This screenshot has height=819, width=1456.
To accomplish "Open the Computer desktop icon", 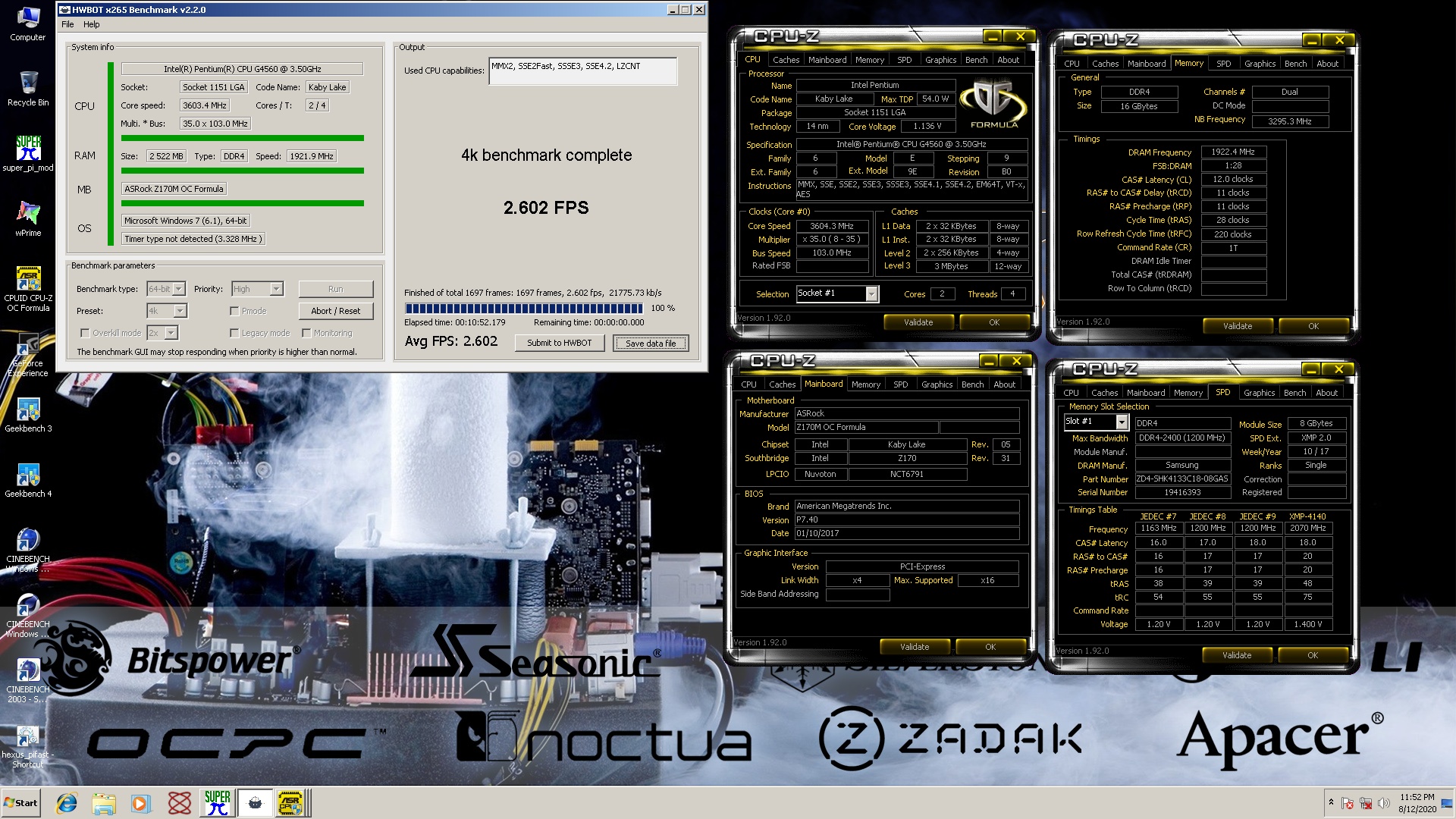I will [x=27, y=23].
